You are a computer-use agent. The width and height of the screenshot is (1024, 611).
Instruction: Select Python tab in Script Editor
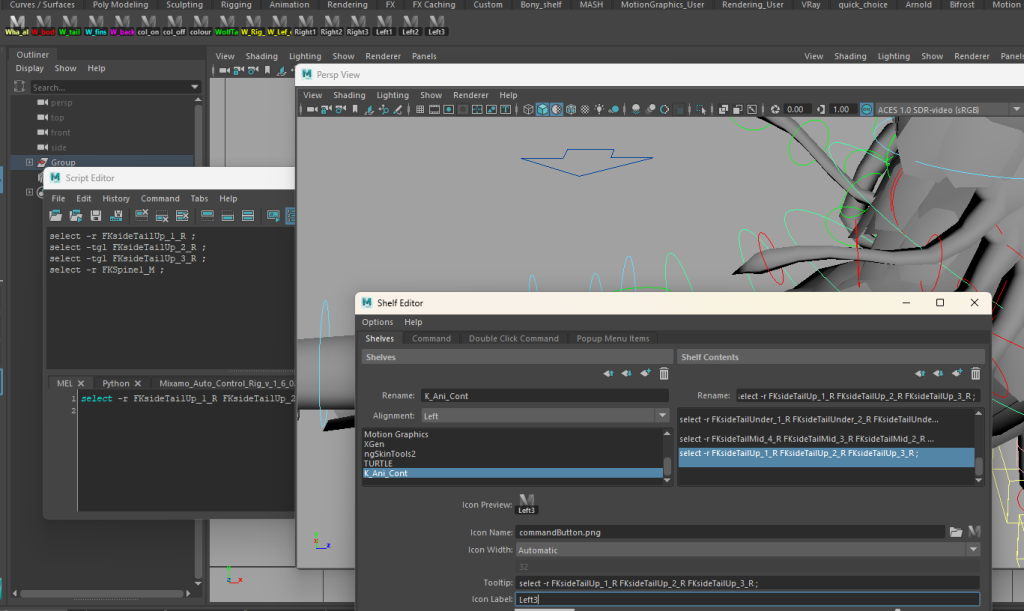coord(116,383)
